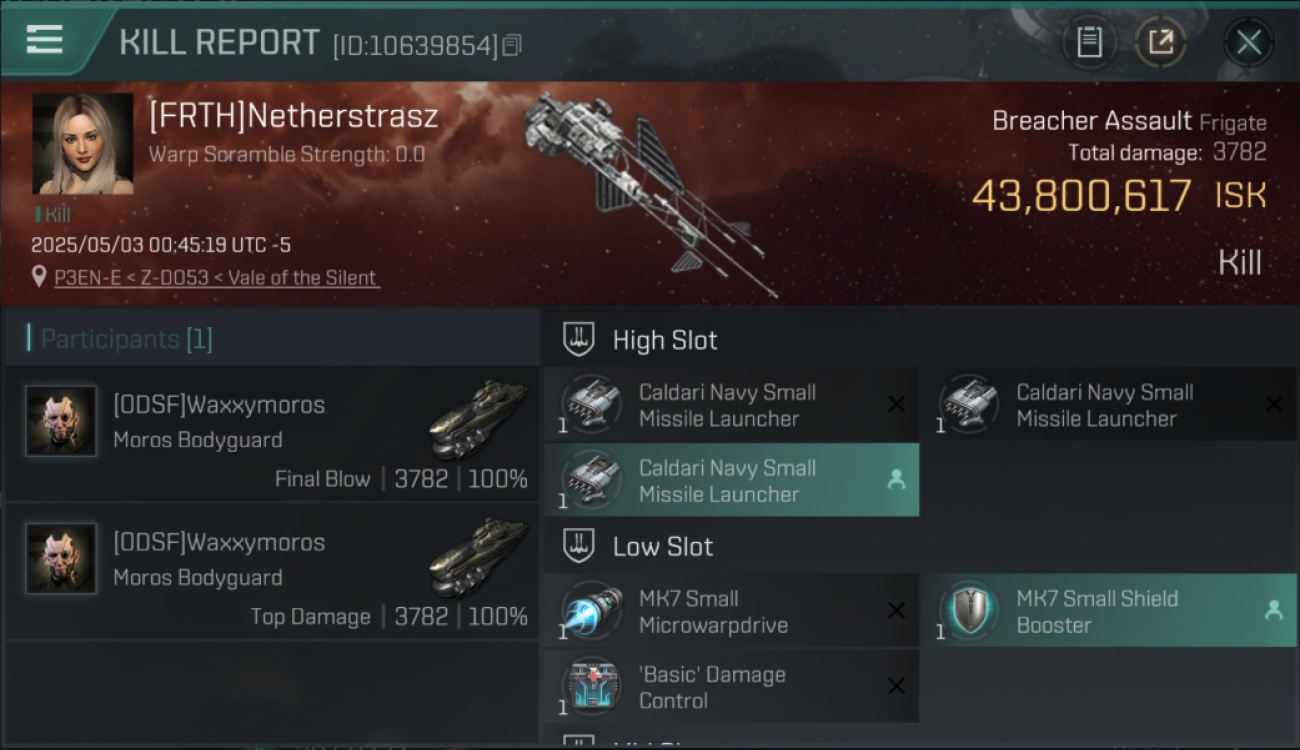Image resolution: width=1300 pixels, height=750 pixels.
Task: Open Waxxymoros Top Damage participant entry
Action: [x=272, y=572]
